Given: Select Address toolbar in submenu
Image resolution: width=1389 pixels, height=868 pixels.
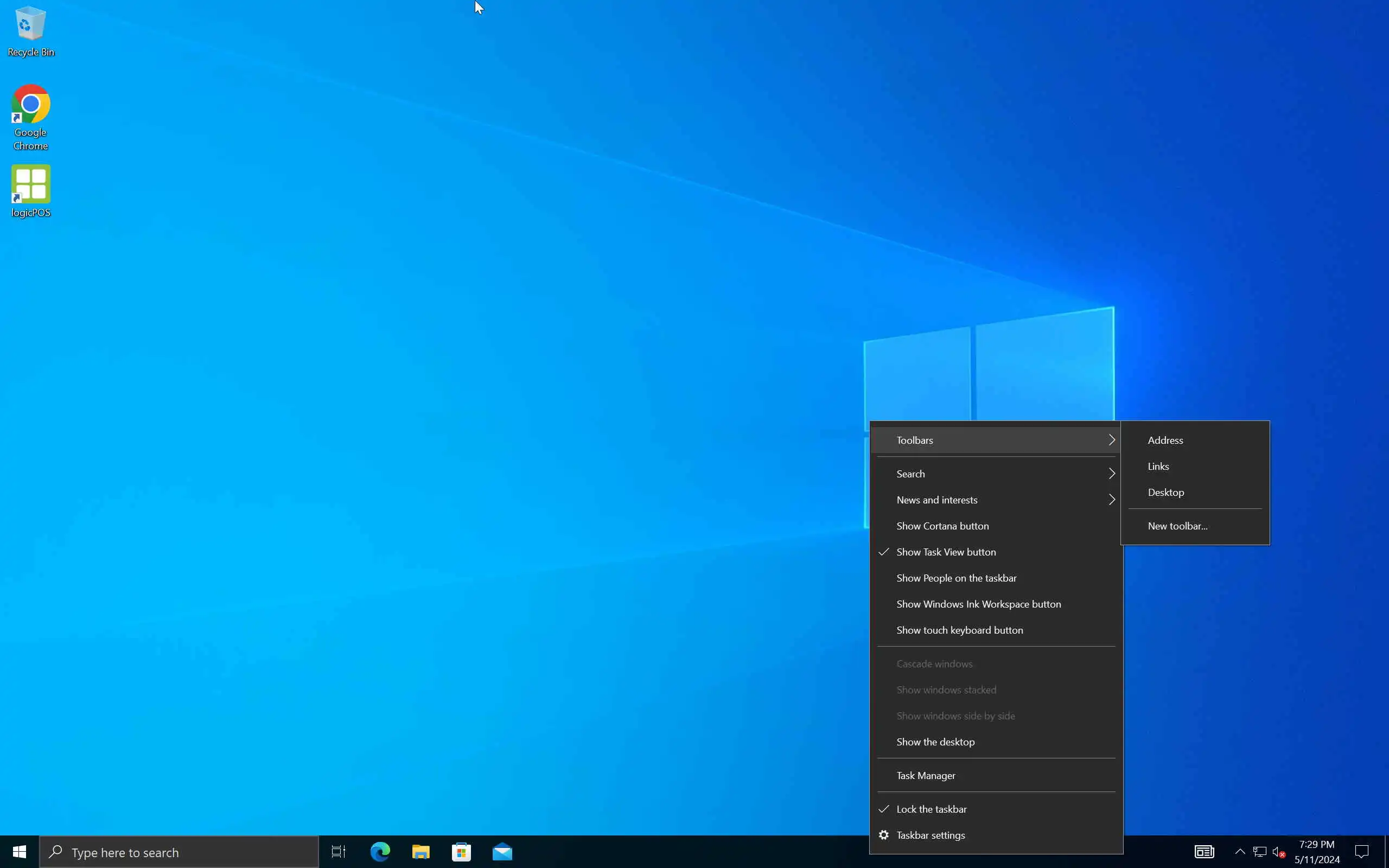Looking at the screenshot, I should click(1165, 441).
